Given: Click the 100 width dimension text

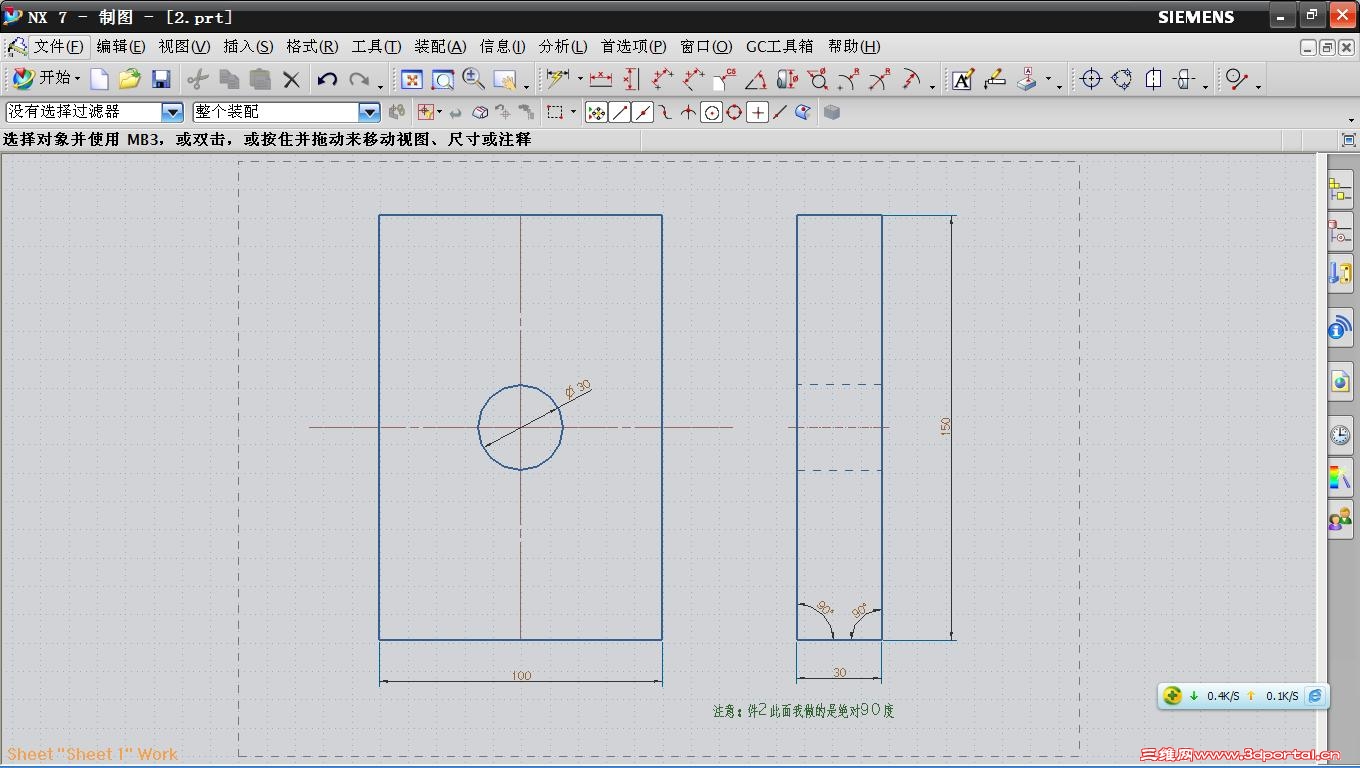Looking at the screenshot, I should (521, 676).
